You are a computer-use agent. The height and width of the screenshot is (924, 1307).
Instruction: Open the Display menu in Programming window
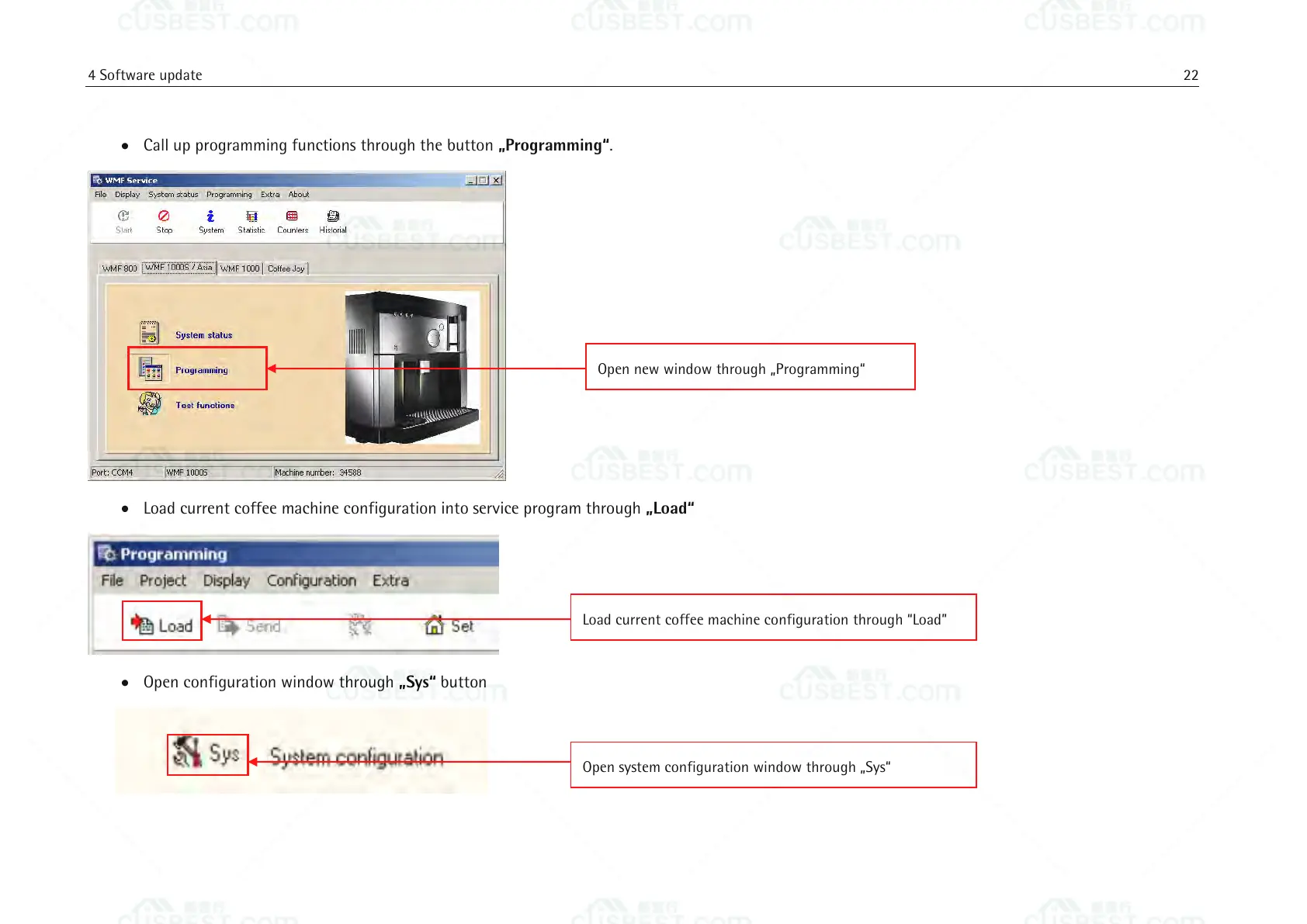[227, 580]
